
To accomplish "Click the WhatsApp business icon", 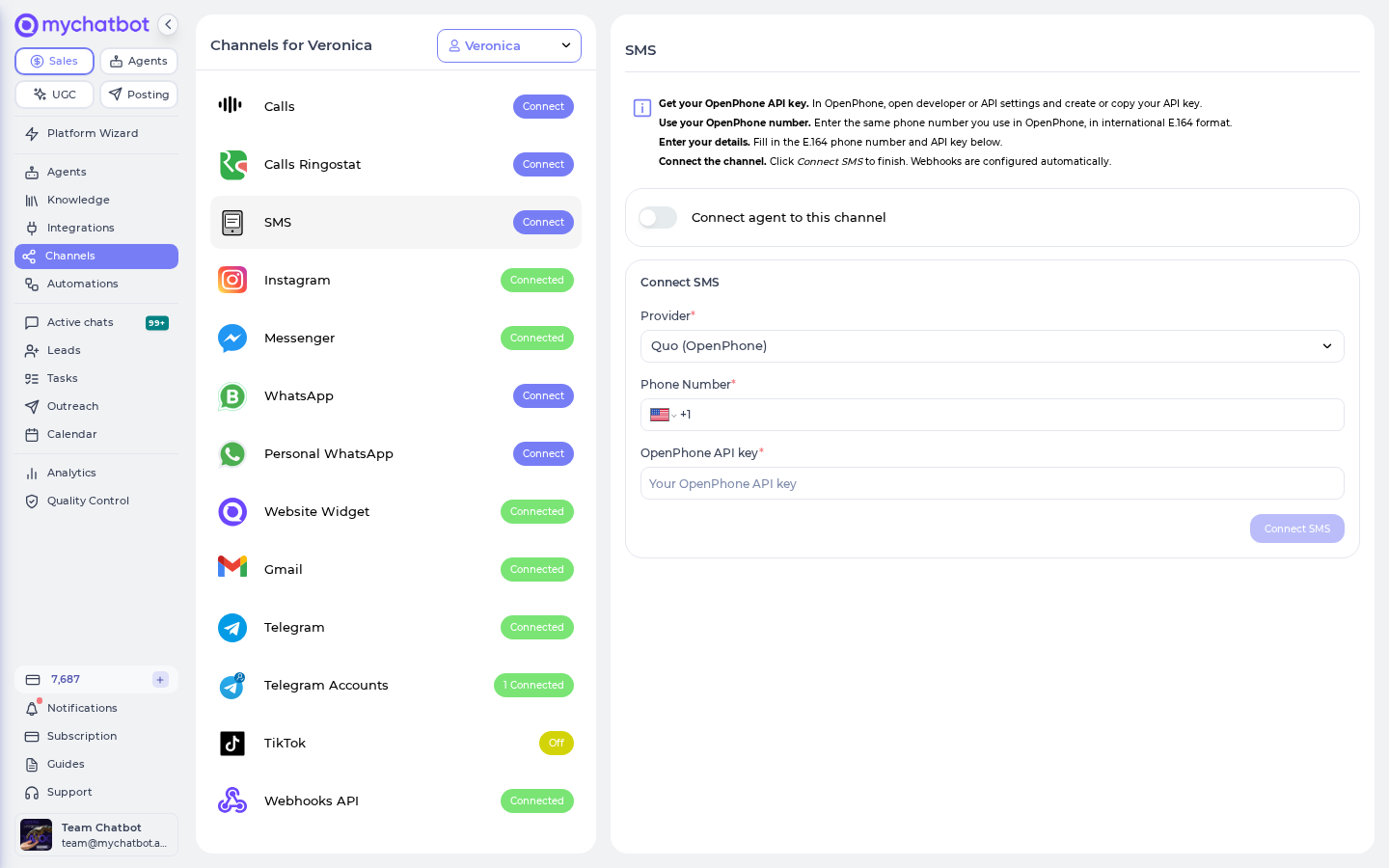I will pyautogui.click(x=232, y=396).
